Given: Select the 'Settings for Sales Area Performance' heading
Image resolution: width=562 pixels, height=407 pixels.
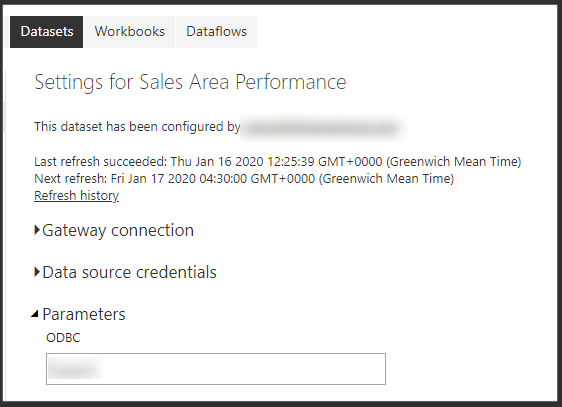Looking at the screenshot, I should 190,82.
